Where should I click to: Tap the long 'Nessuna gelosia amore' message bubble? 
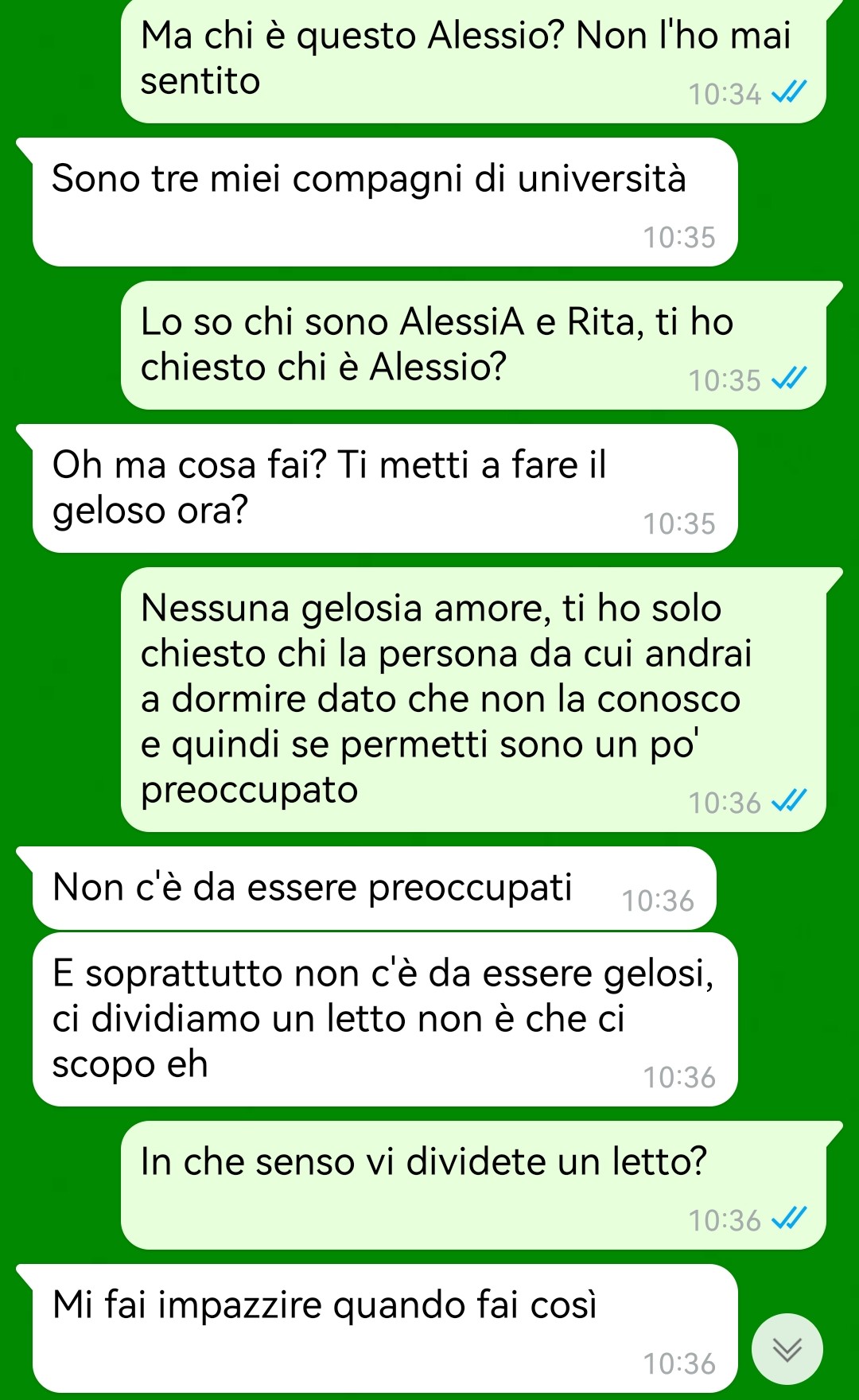473,700
